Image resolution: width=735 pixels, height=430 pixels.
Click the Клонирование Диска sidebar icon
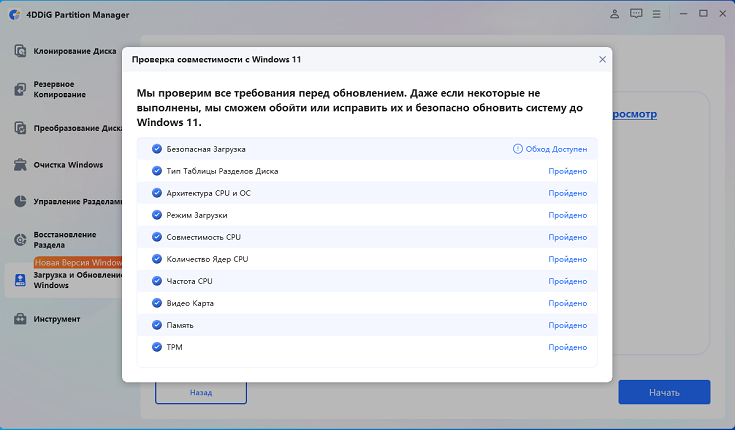[x=20, y=51]
